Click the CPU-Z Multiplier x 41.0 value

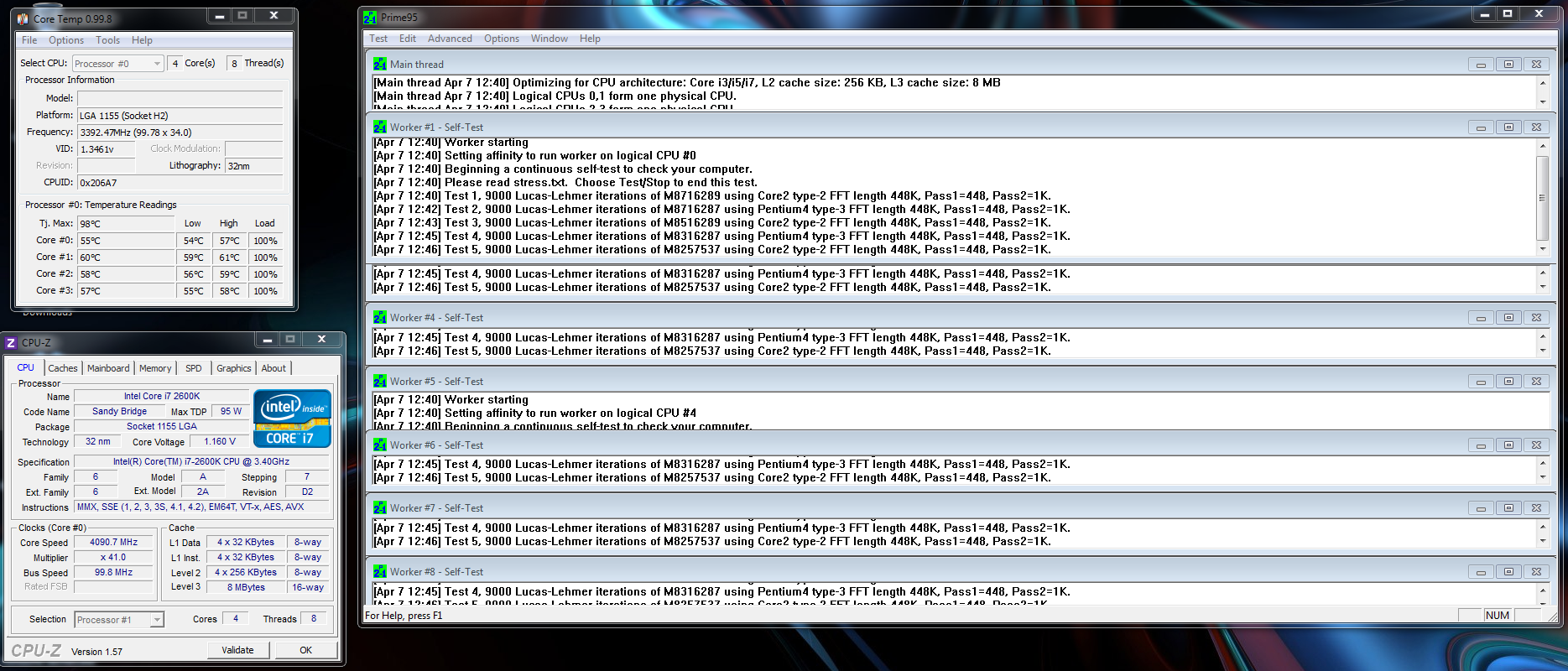[x=114, y=558]
